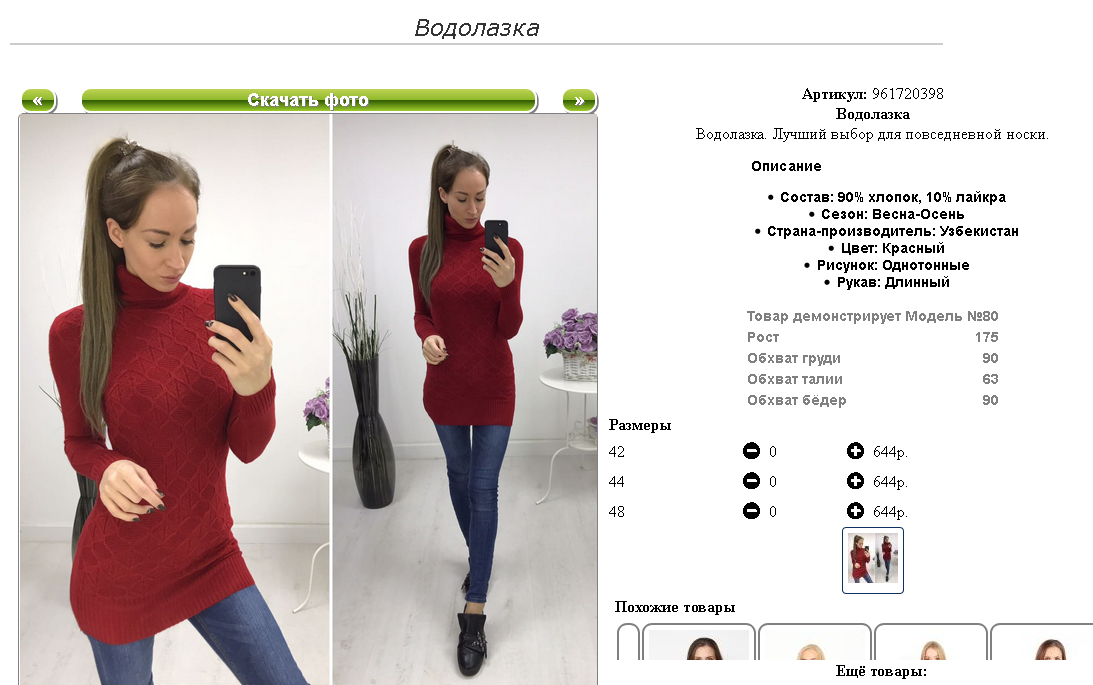
Task: Click the plus icon for size 48
Action: point(855,511)
